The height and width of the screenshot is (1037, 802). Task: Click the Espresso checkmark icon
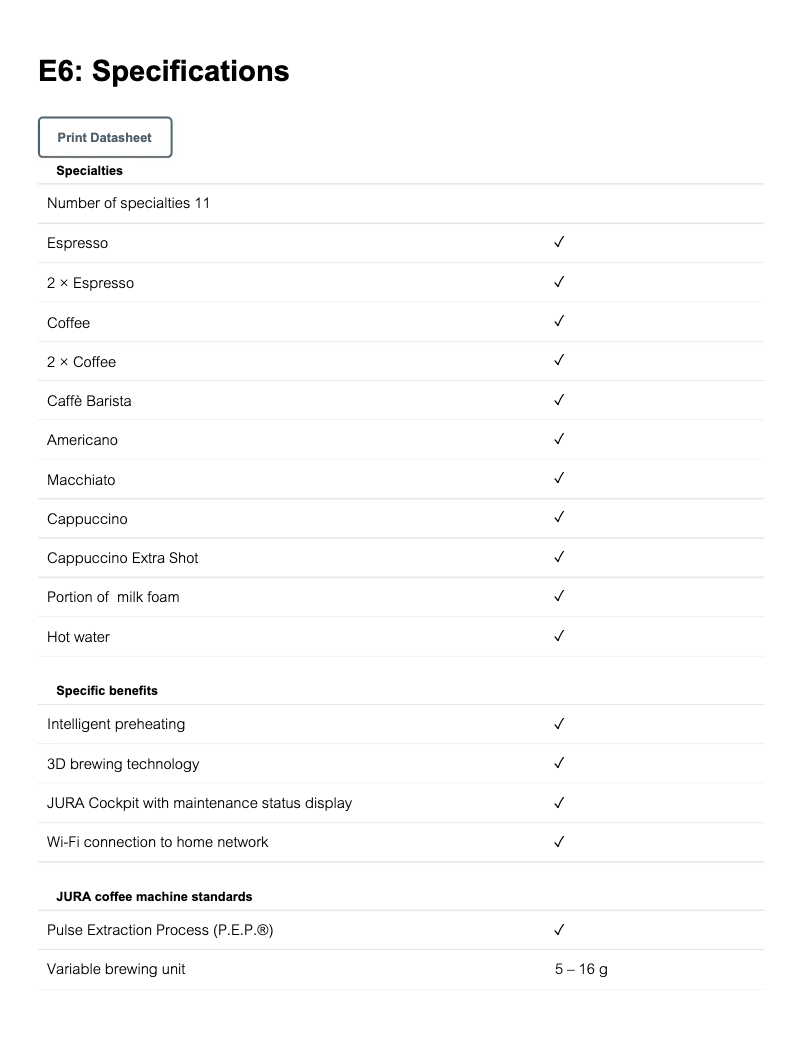tap(560, 243)
